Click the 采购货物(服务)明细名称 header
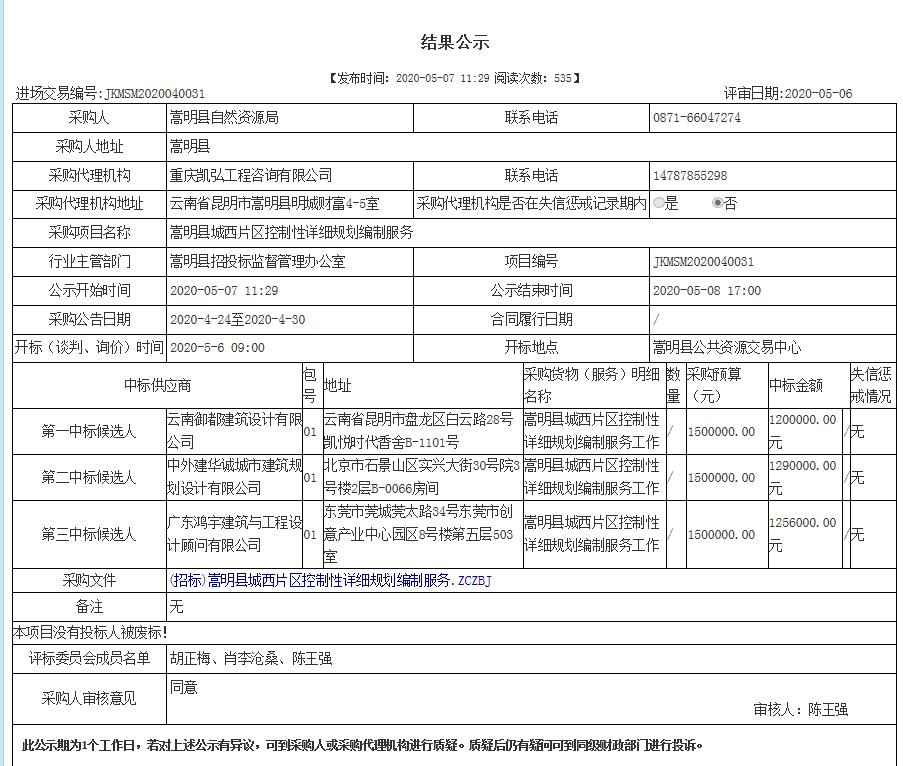The width and height of the screenshot is (903, 766). click(x=592, y=386)
